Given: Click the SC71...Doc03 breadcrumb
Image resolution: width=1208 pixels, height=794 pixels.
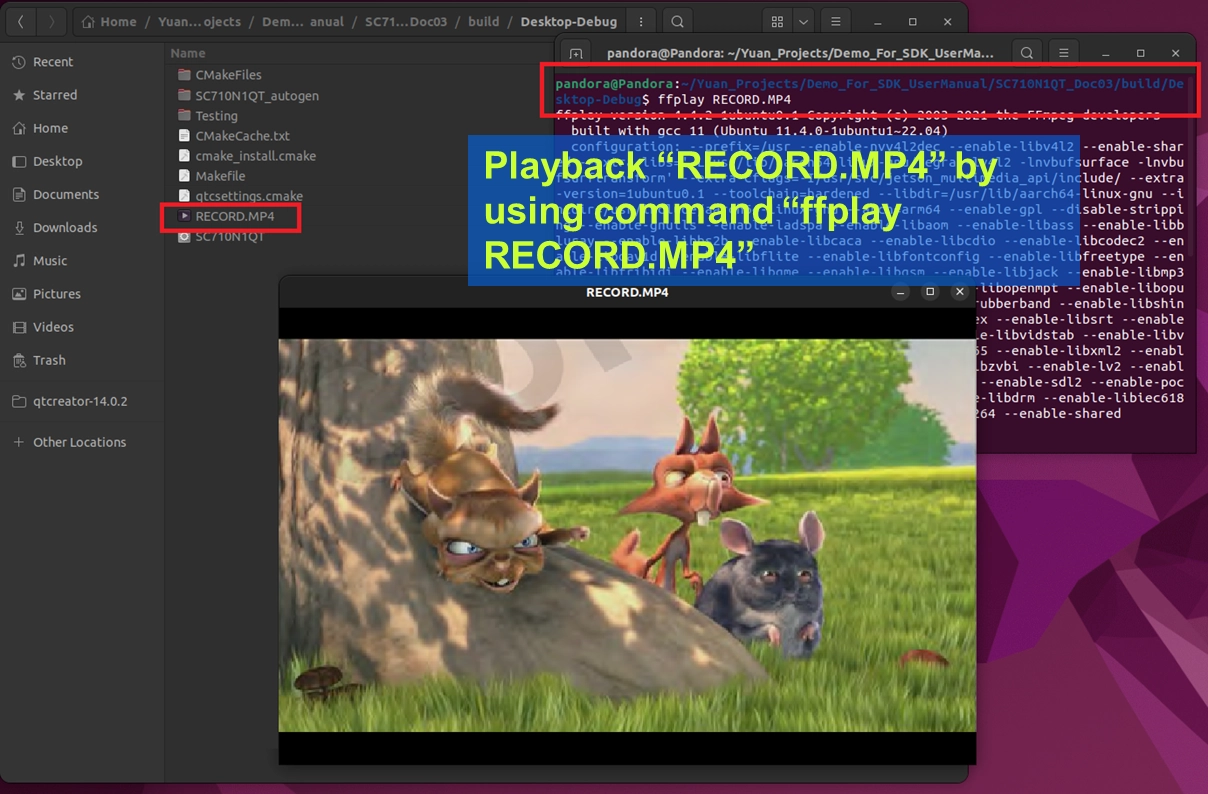Looking at the screenshot, I should pos(407,21).
